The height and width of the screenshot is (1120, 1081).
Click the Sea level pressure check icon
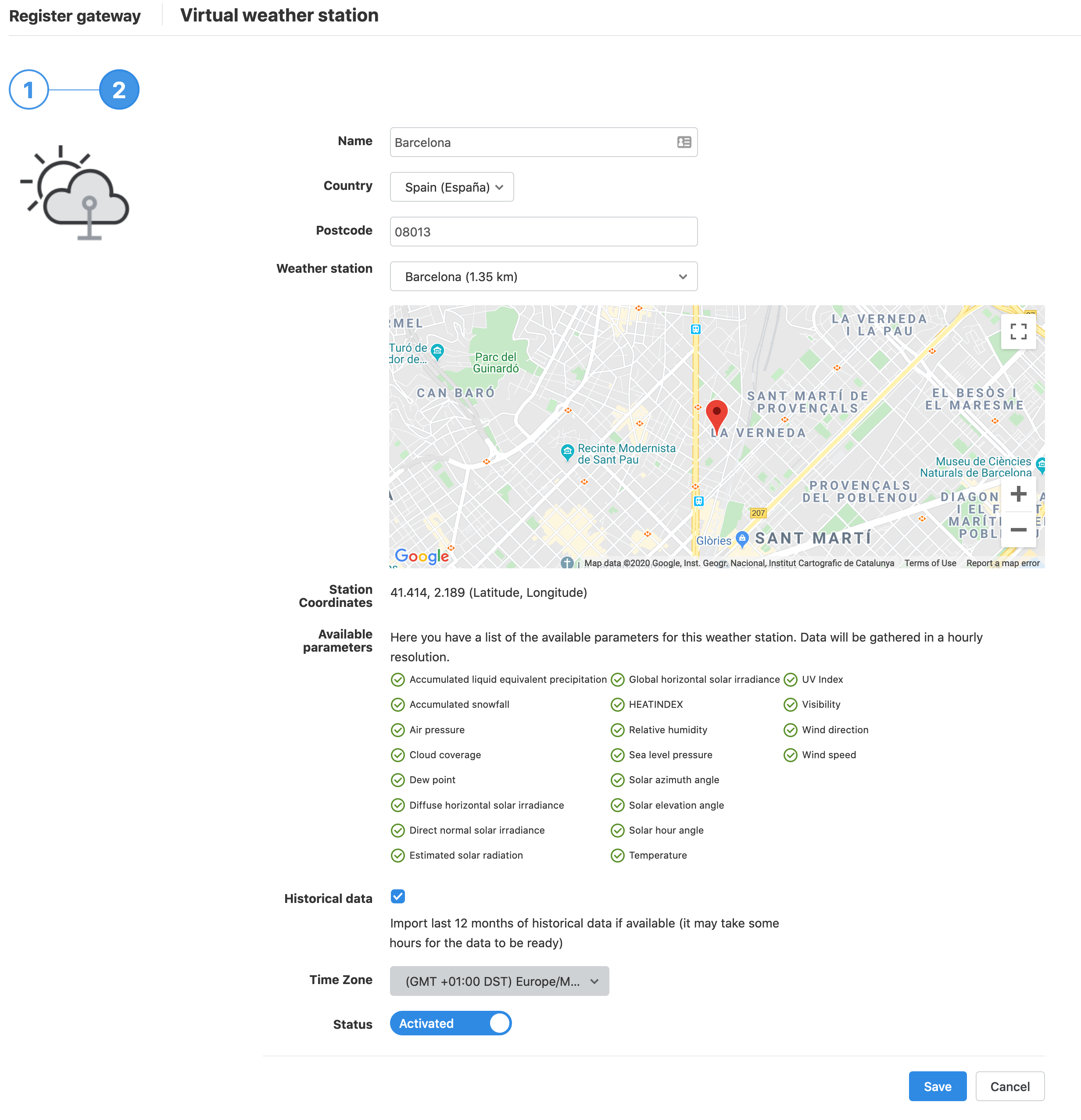[x=617, y=755]
